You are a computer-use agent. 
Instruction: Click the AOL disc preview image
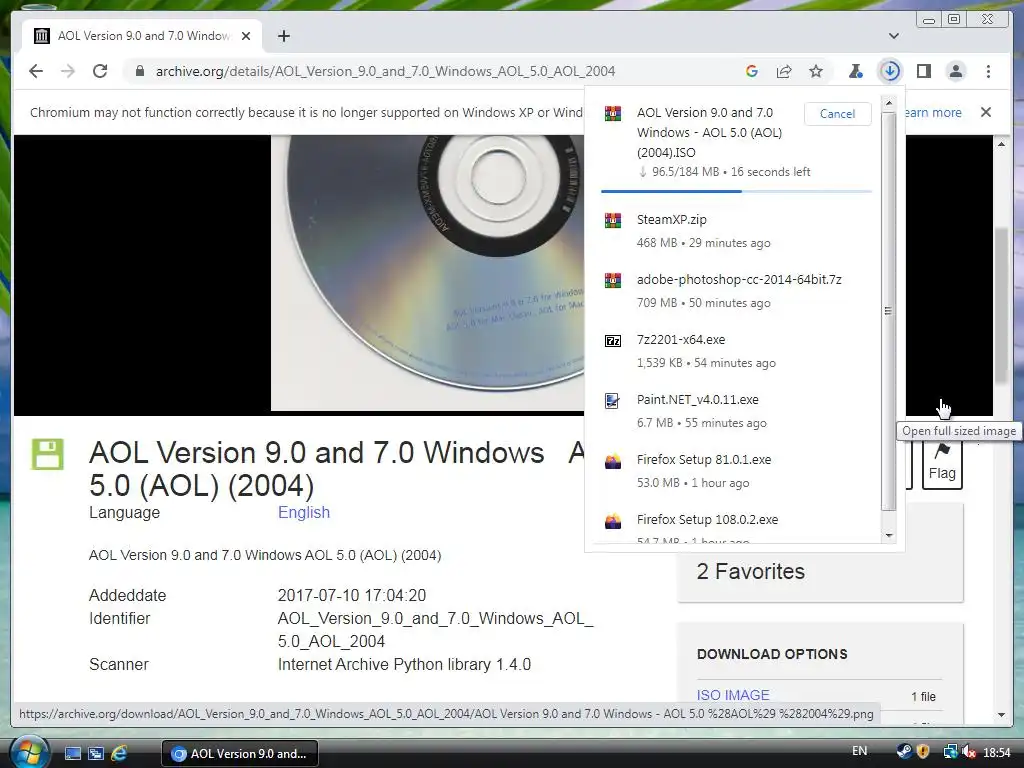coord(428,273)
